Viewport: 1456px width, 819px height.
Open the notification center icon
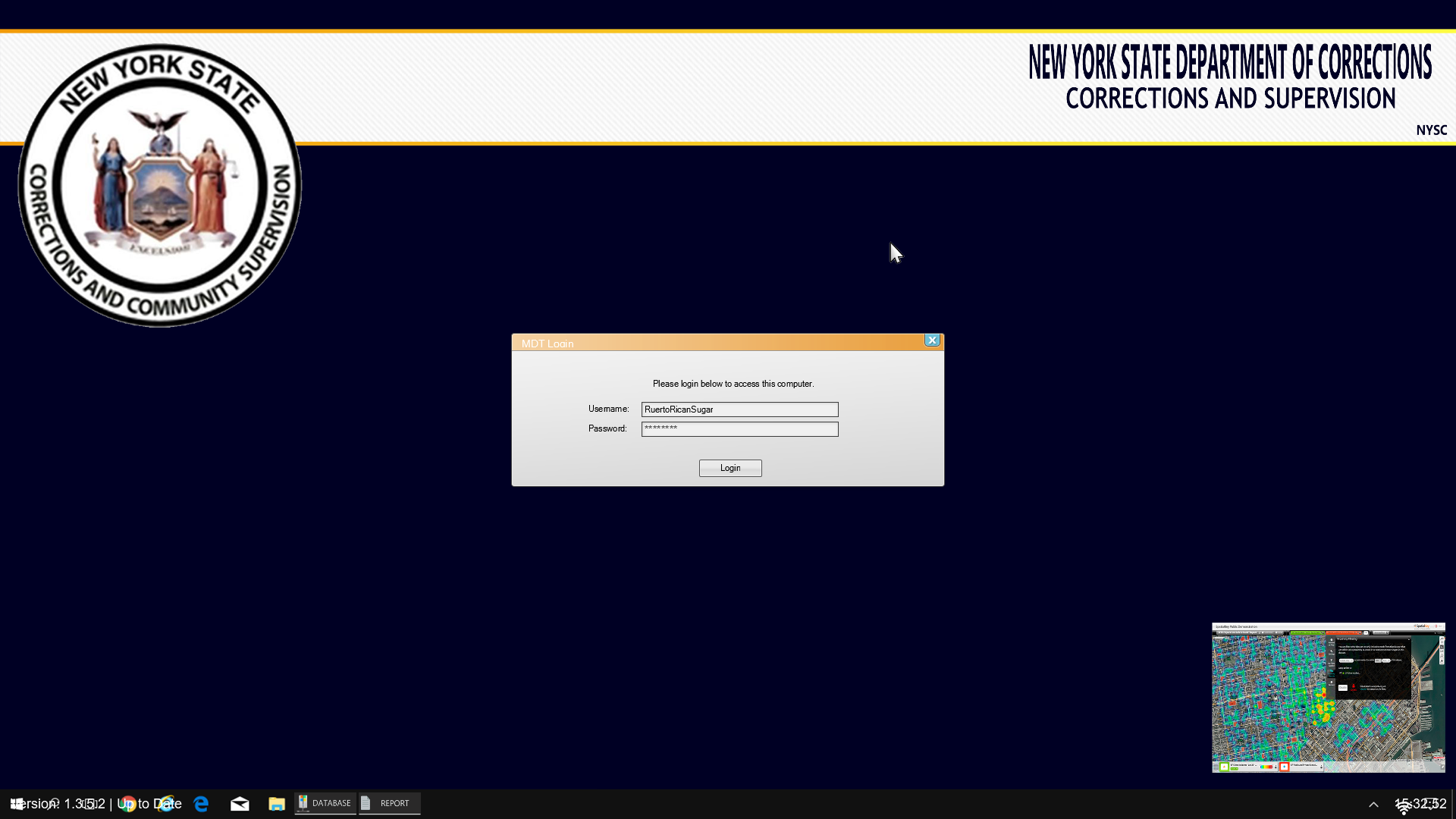(x=1432, y=804)
